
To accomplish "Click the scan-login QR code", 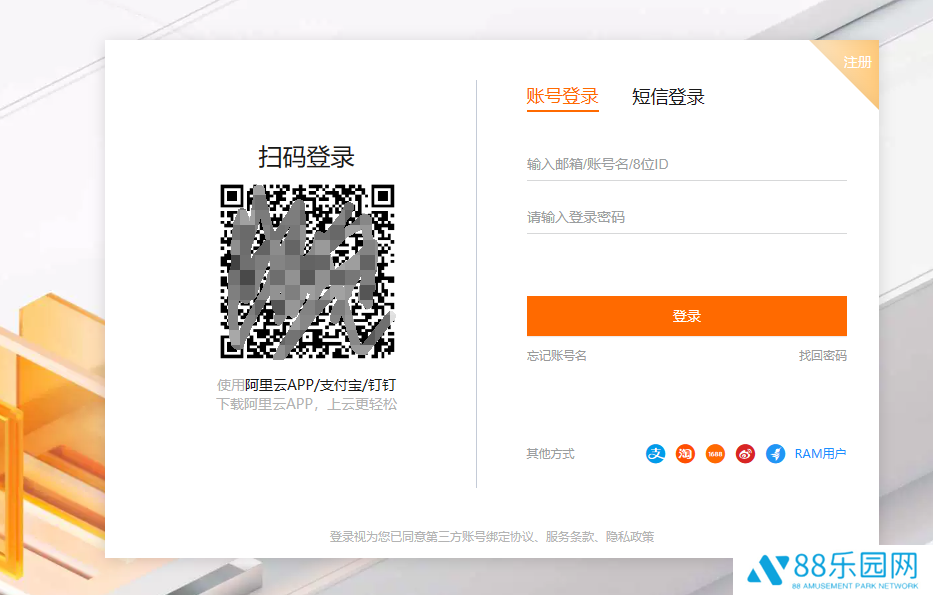I will click(307, 271).
